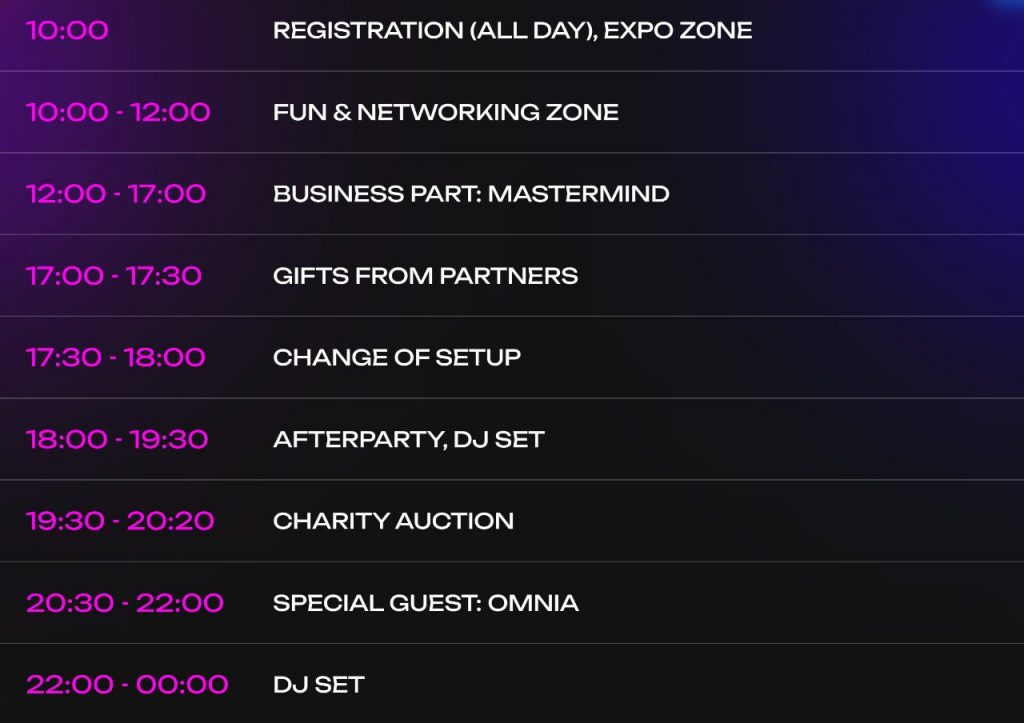Click the 19:30 - 20:20 time range
The height and width of the screenshot is (723, 1024).
[120, 521]
